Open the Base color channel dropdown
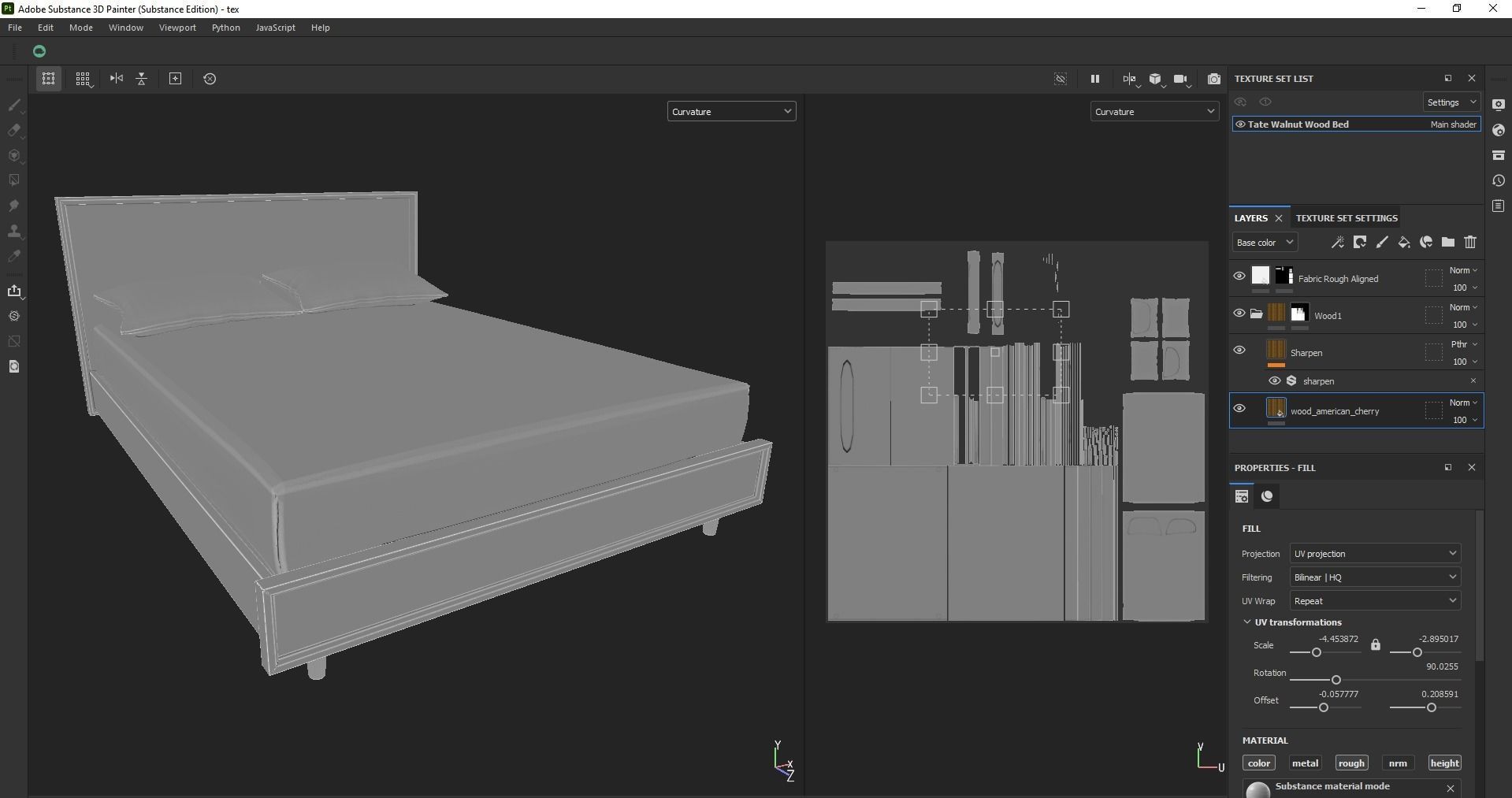The width and height of the screenshot is (1512, 798). [1265, 243]
